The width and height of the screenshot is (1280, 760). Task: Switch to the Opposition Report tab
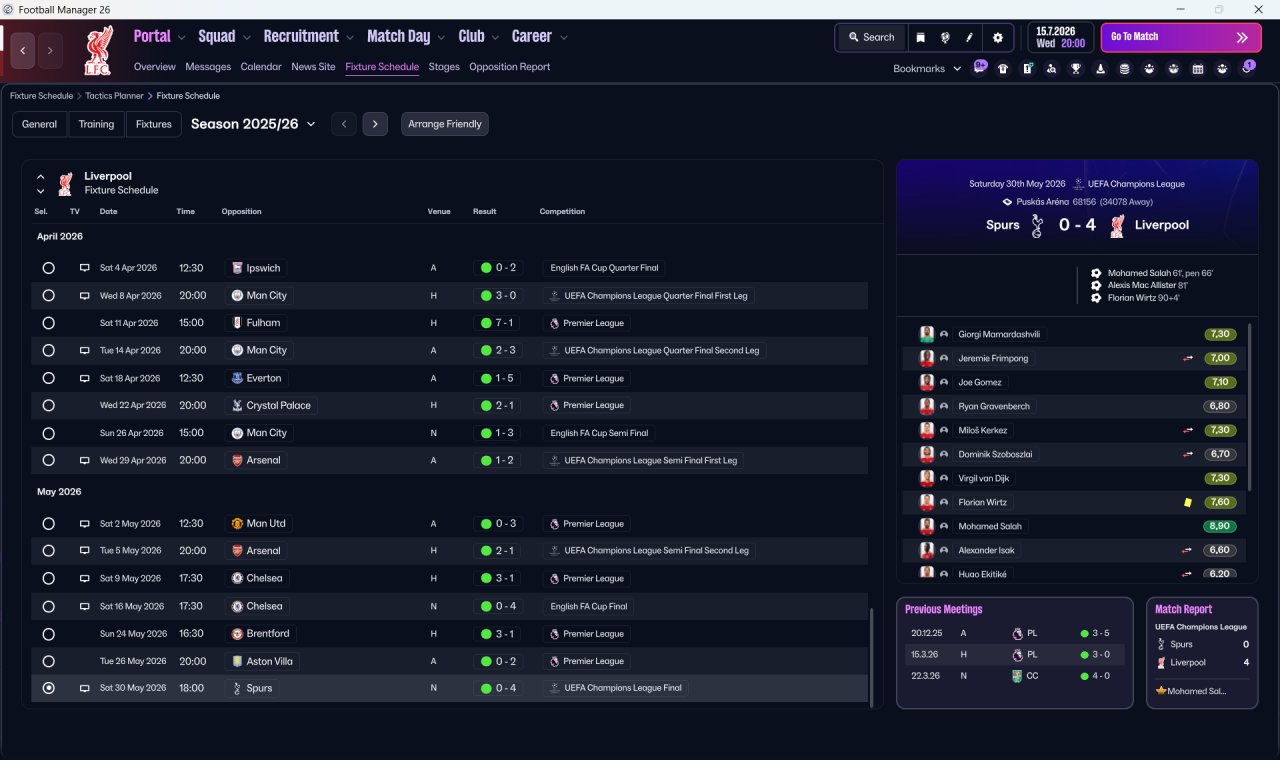[509, 67]
